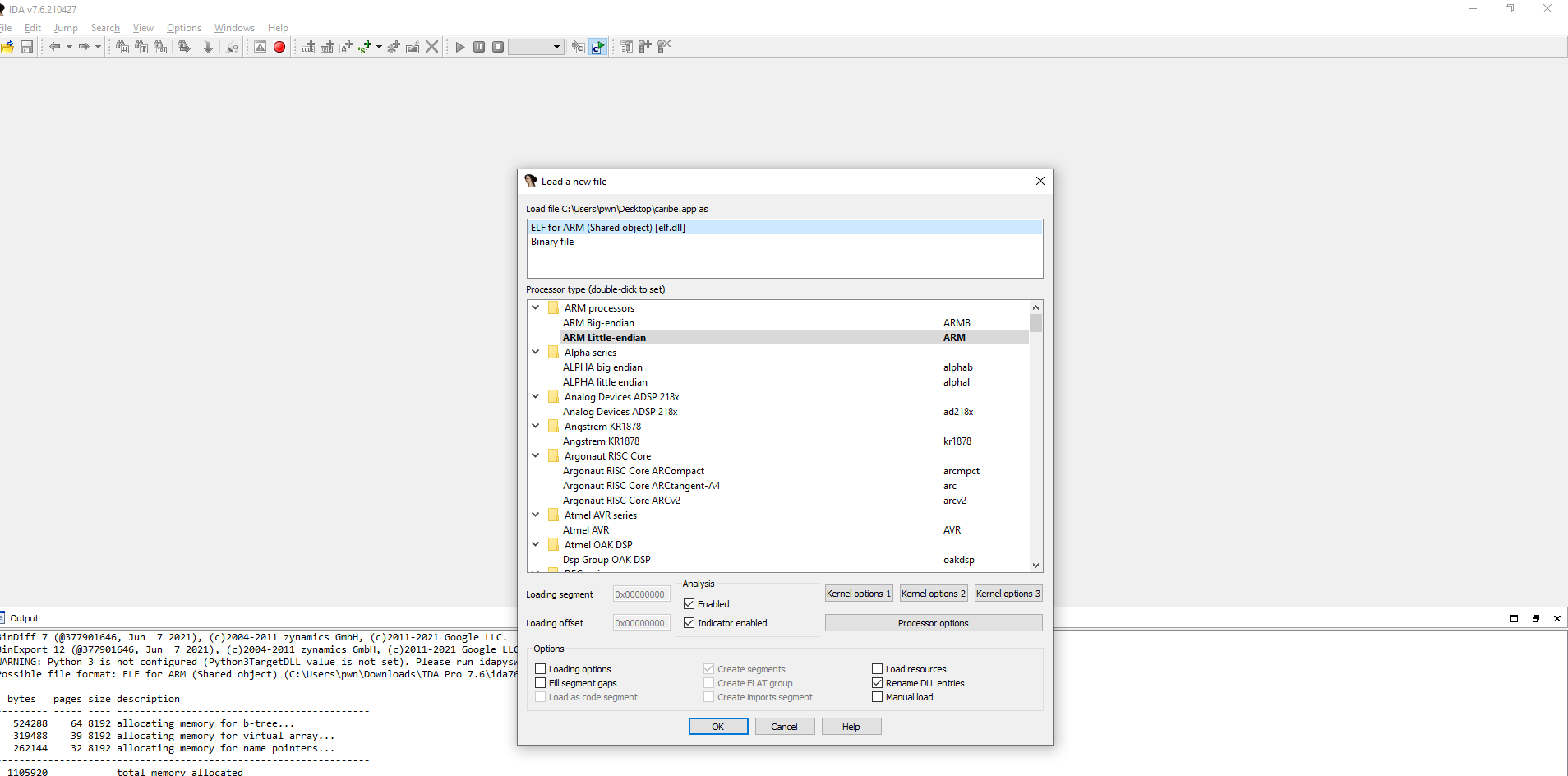This screenshot has height=776, width=1568.
Task: Click the rename/edit pencil icon
Action: click(413, 47)
